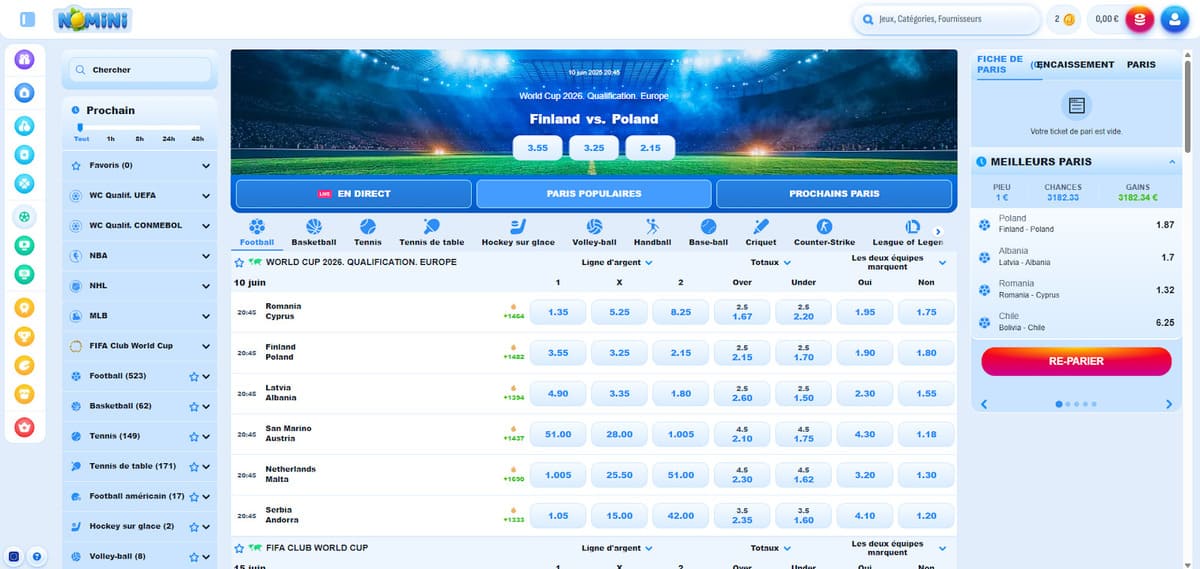Screen dimensions: 1200x569
Task: Toggle favorite star for Football américain
Action: pyautogui.click(x=194, y=497)
